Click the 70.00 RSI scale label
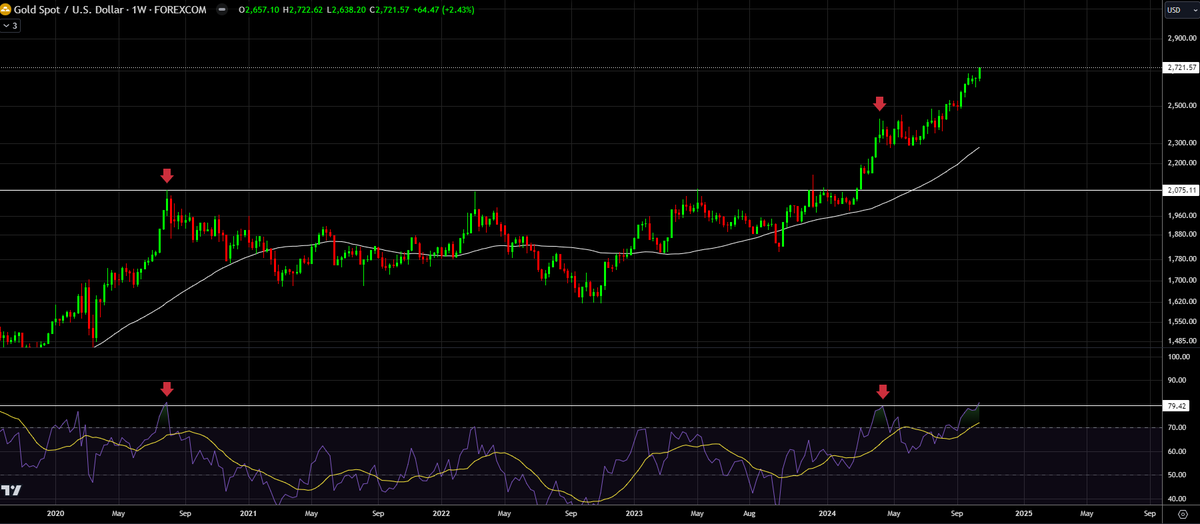The height and width of the screenshot is (524, 1200). coord(1176,428)
